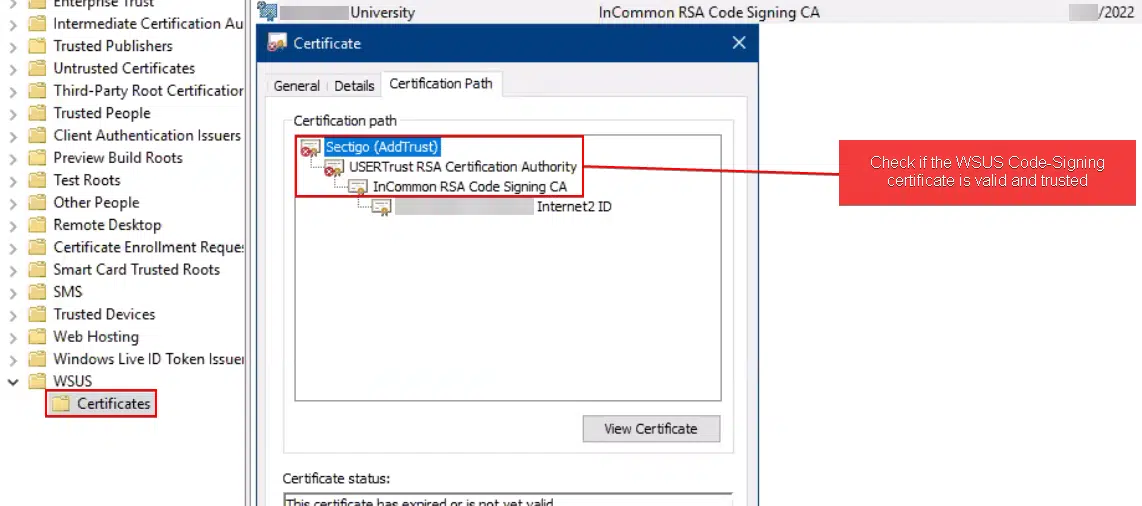Switch to the General tab

tap(296, 86)
